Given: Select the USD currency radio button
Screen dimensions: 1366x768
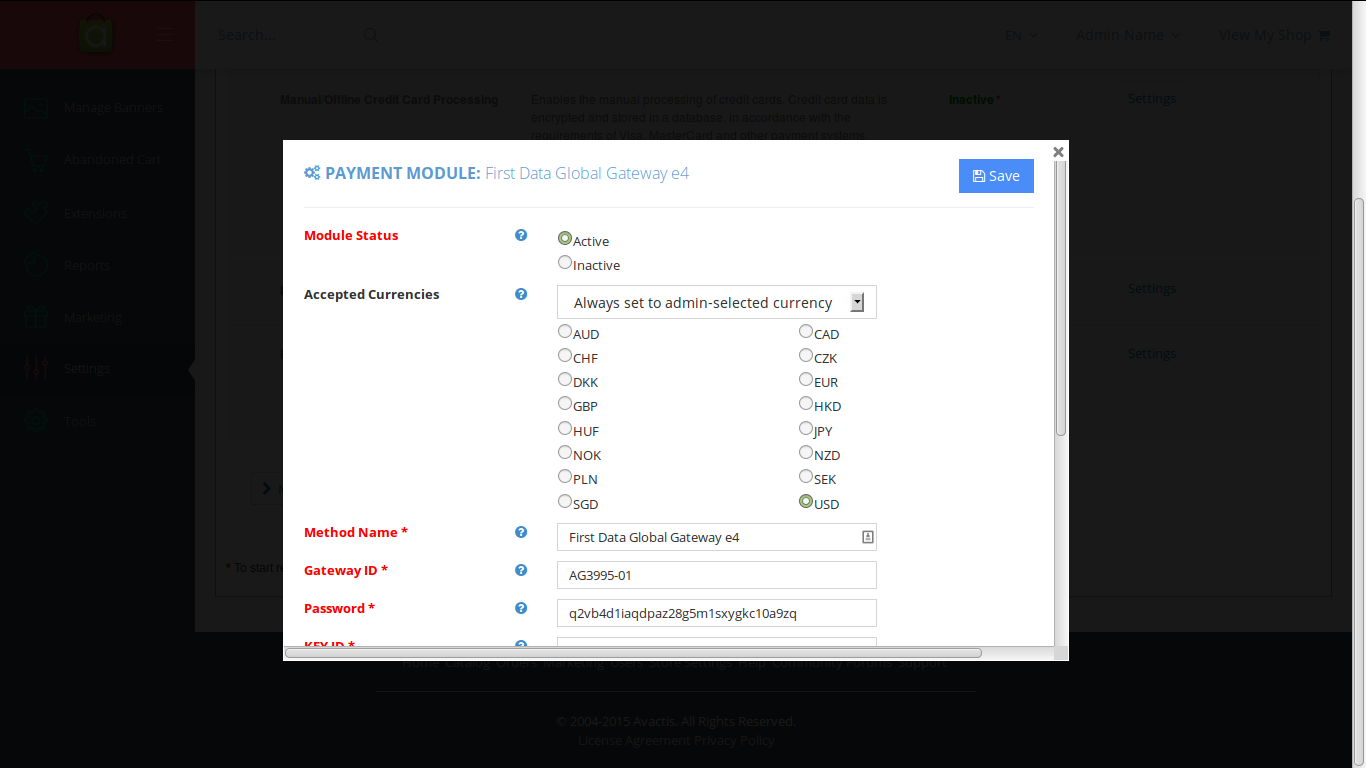Looking at the screenshot, I should 806,501.
